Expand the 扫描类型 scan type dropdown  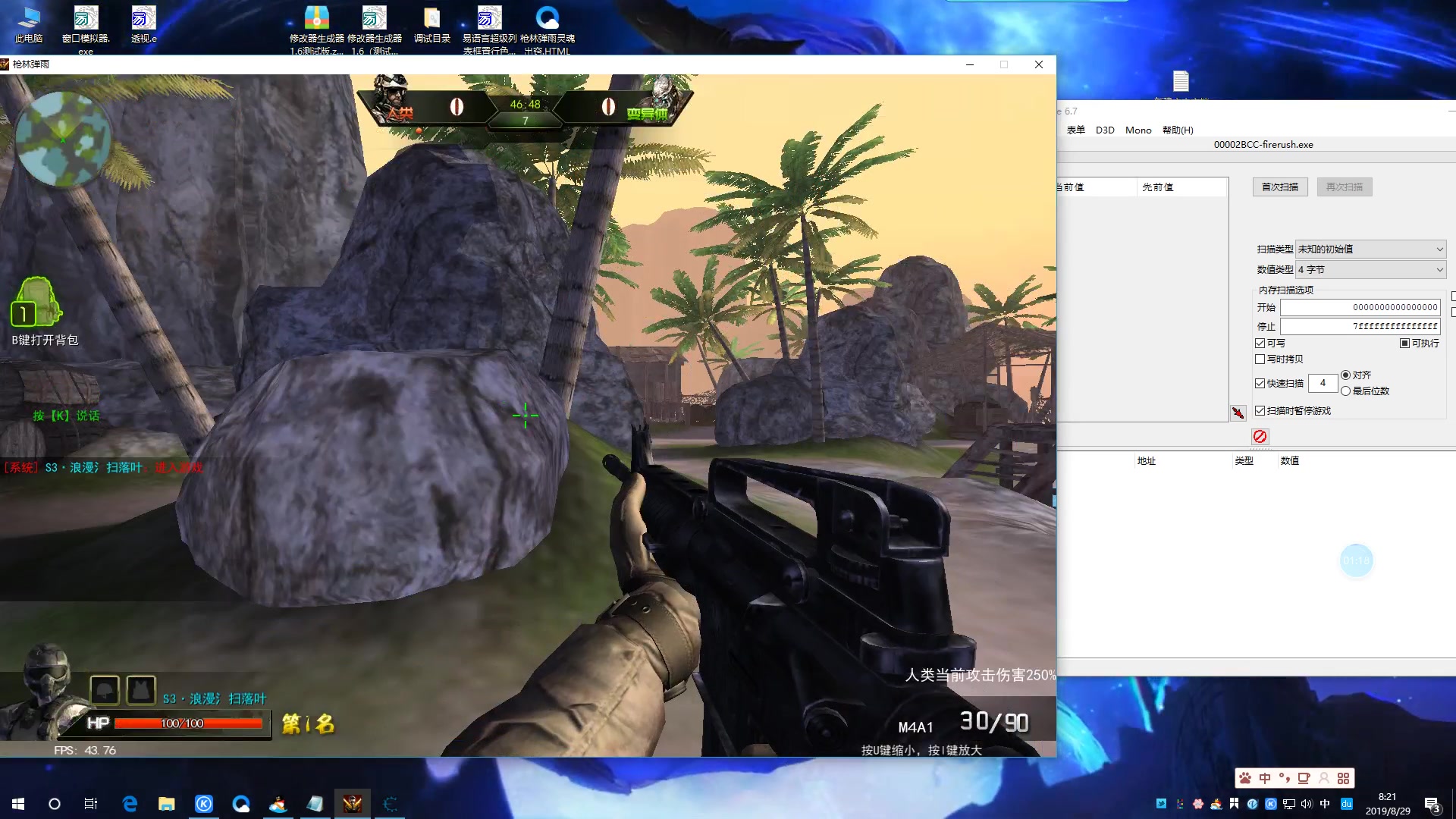[x=1370, y=249]
